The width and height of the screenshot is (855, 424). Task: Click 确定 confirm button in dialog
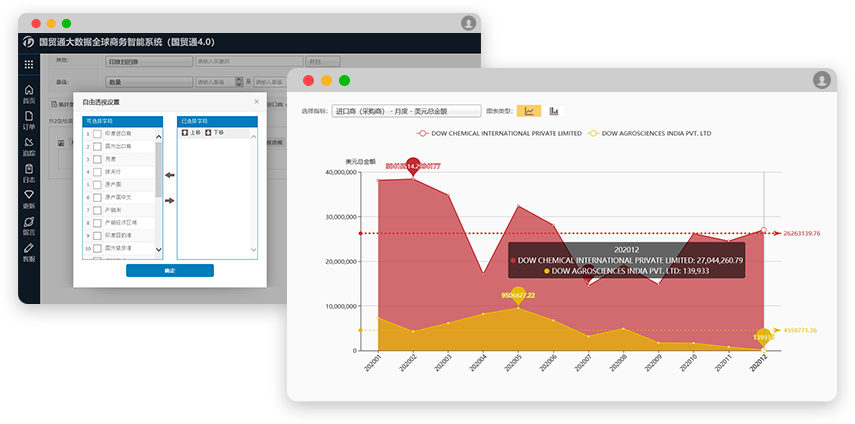click(x=170, y=271)
